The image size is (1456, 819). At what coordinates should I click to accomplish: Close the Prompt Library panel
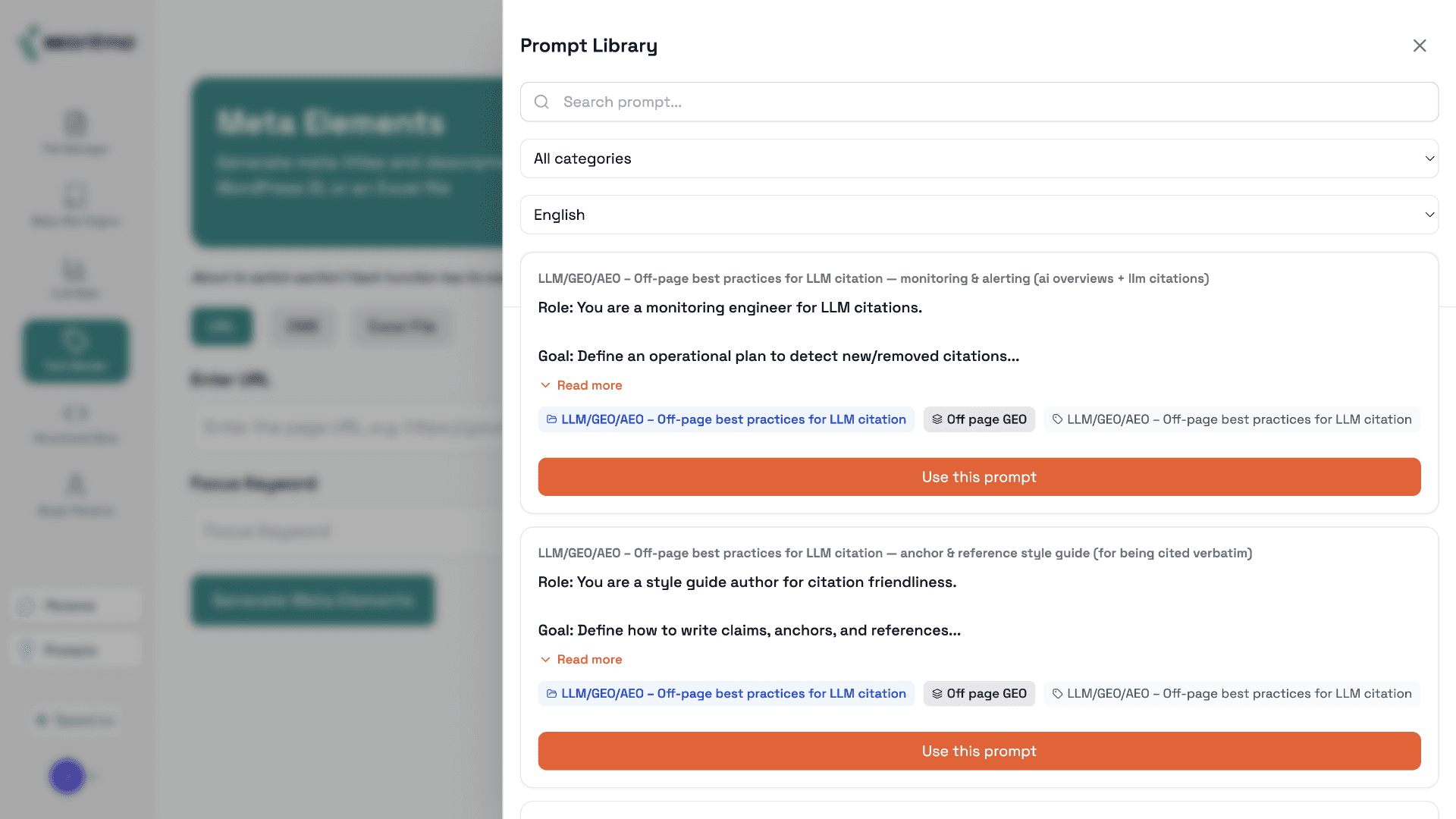click(x=1420, y=45)
